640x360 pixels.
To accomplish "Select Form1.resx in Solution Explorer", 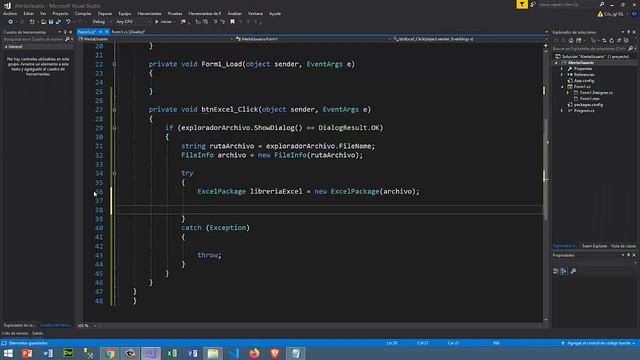I will pos(589,99).
